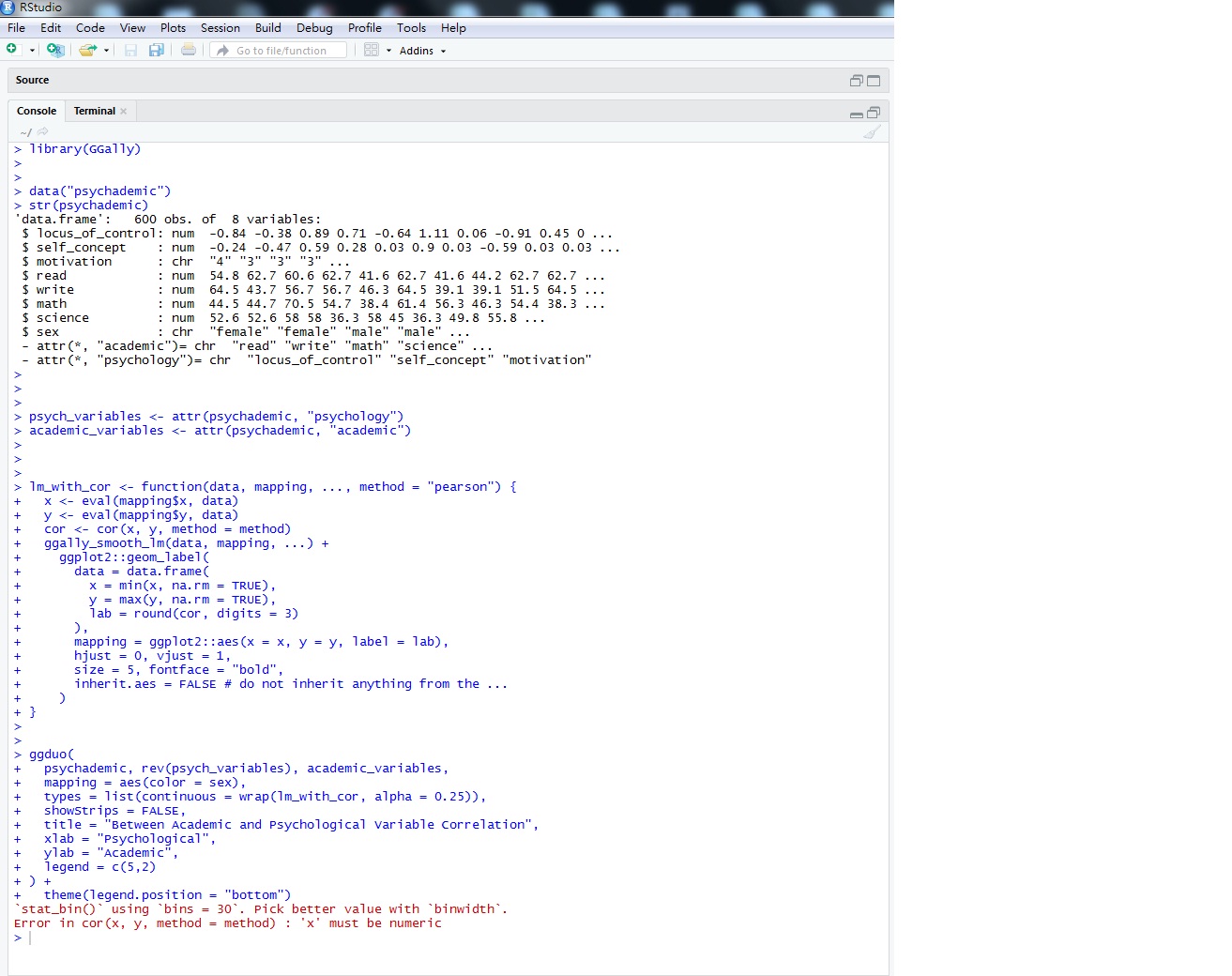The width and height of the screenshot is (1232, 976).
Task: Open the New File dropdown arrow
Action: [x=32, y=50]
